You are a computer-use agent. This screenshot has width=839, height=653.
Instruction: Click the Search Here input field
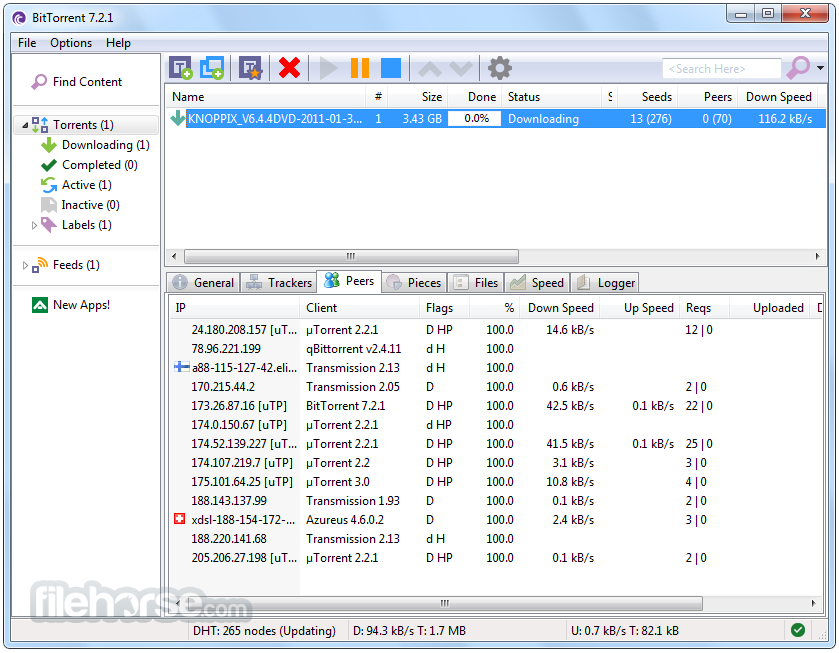pyautogui.click(x=720, y=69)
